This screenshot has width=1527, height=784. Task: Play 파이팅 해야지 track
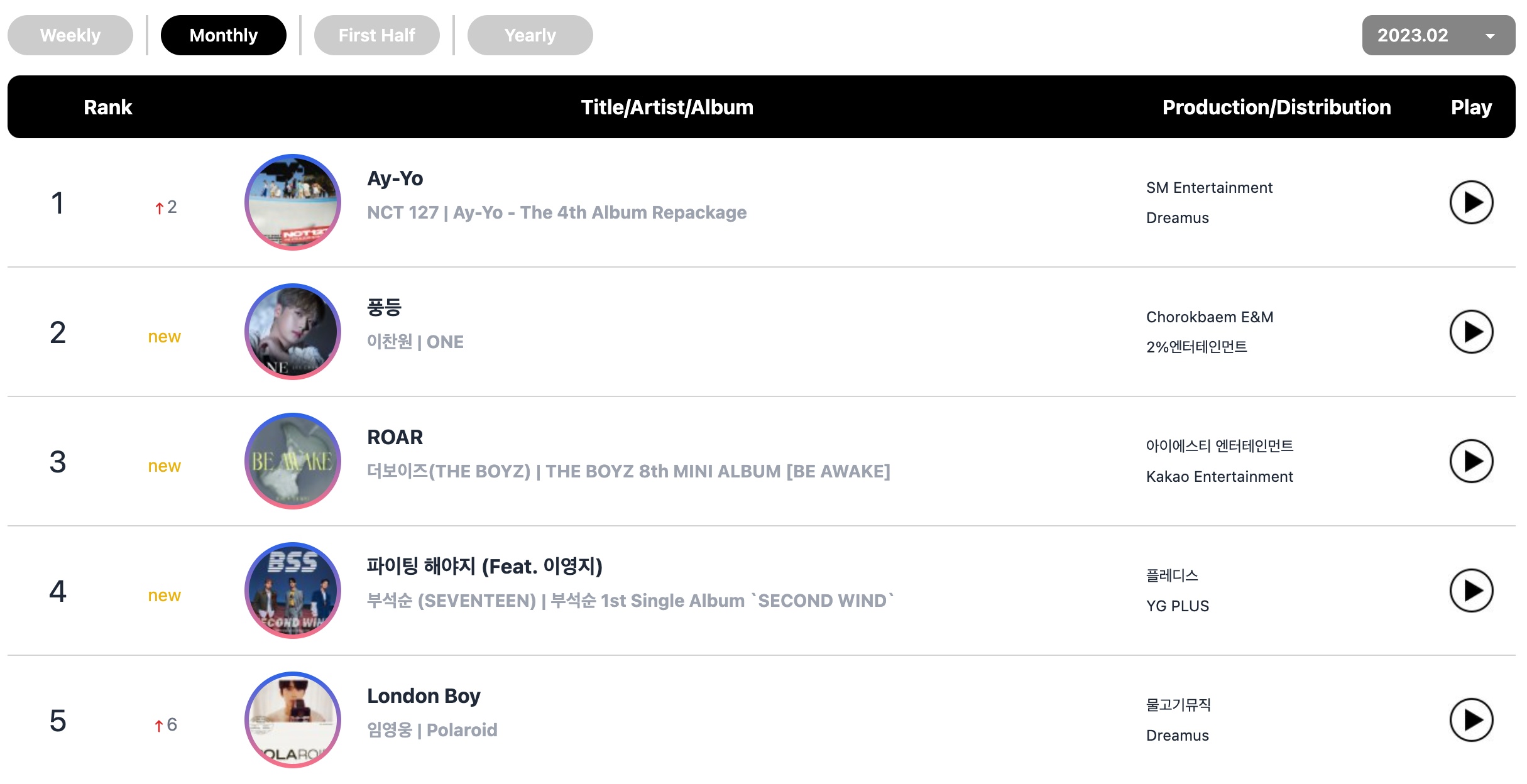(1471, 591)
